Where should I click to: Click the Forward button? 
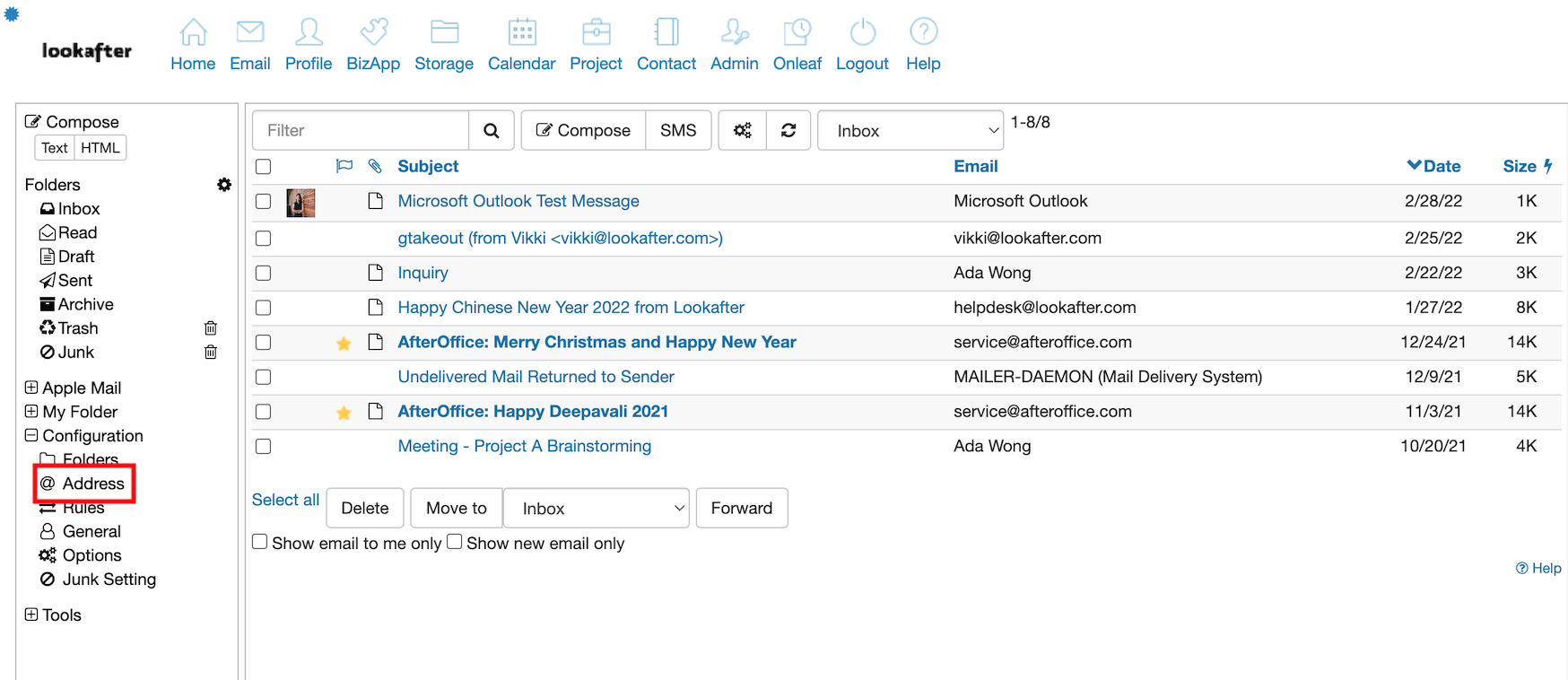pos(741,508)
